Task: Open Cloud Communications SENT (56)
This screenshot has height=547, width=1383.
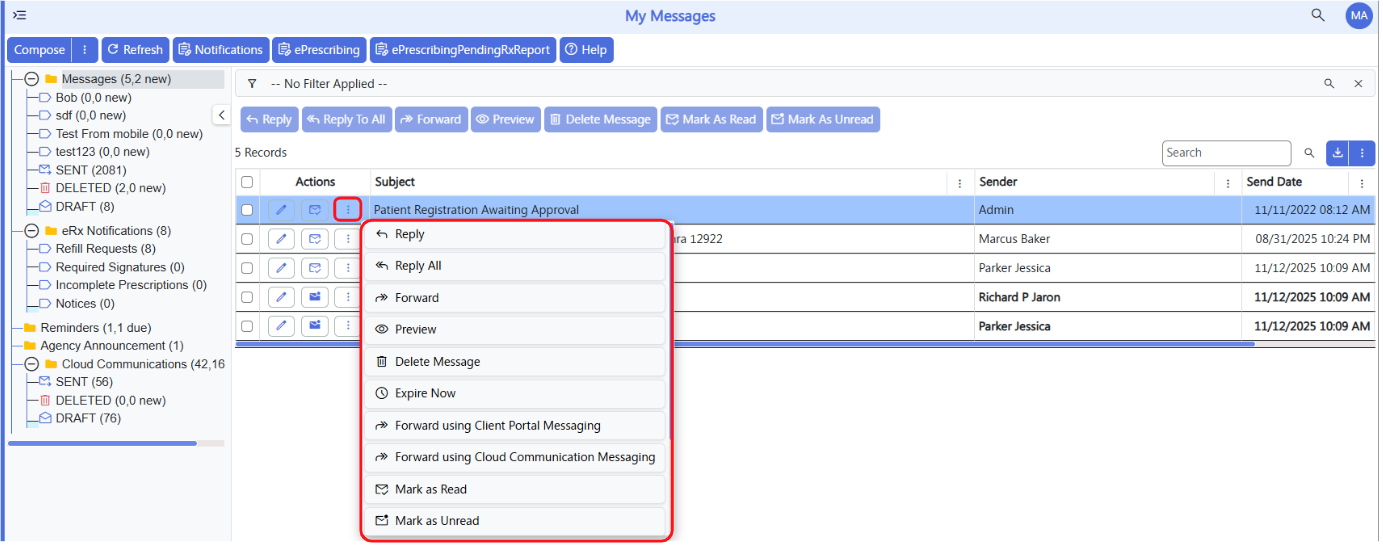Action: coord(84,382)
